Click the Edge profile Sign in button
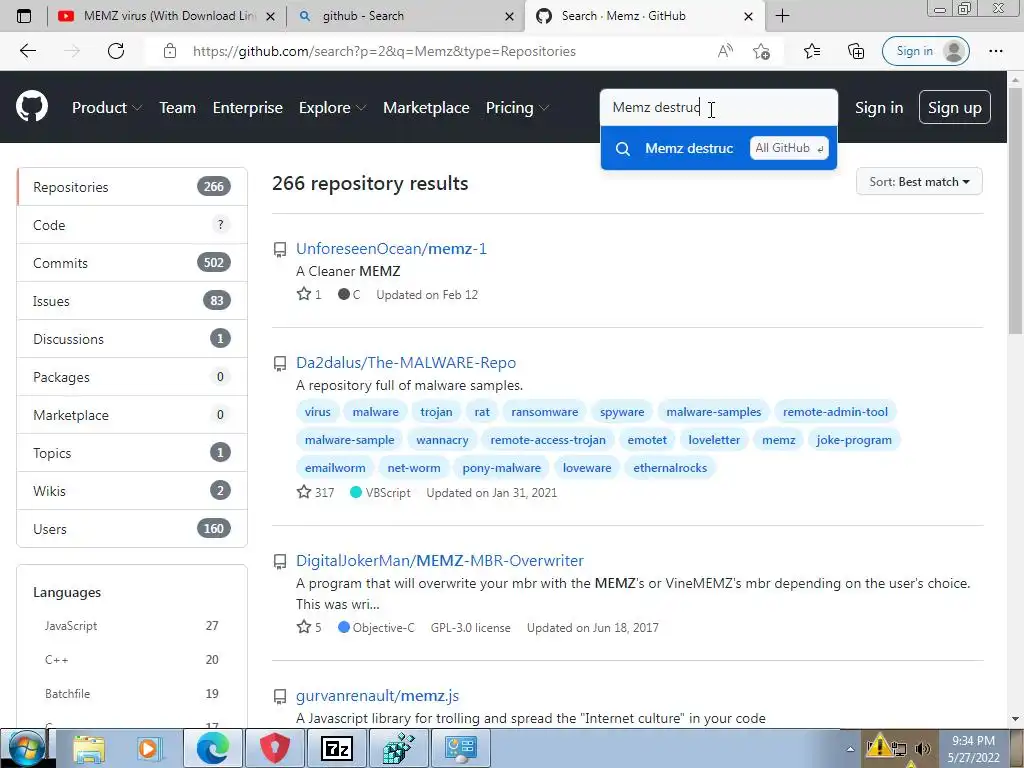 (925, 51)
